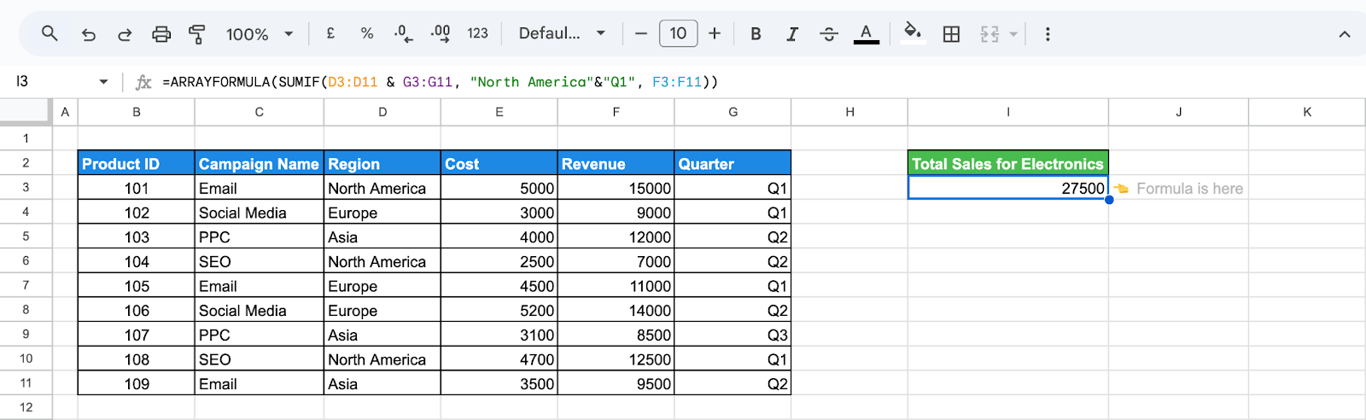Select row 11 header
1366x420 pixels.
(x=26, y=383)
